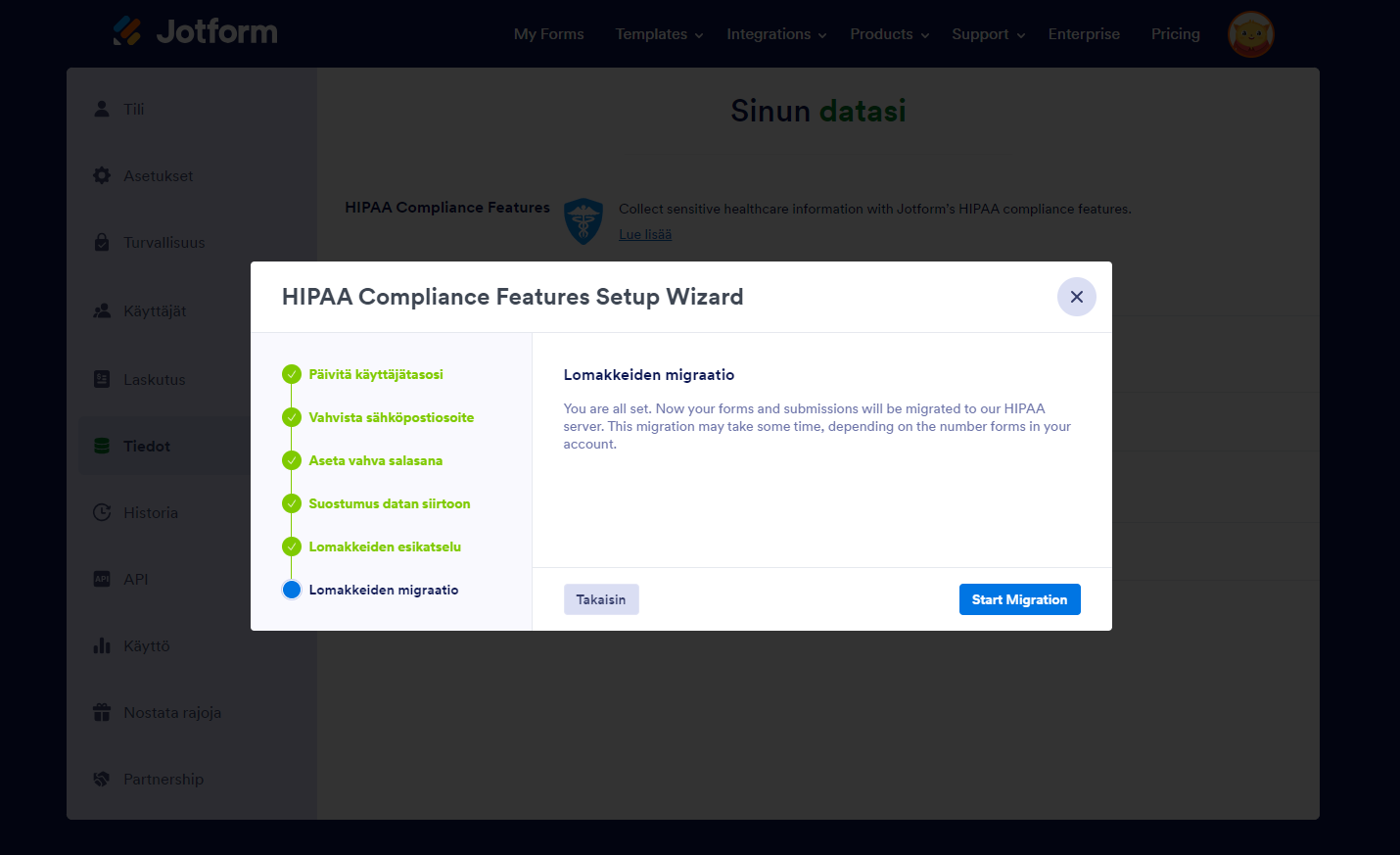Screen dimensions: 1400x855
Task: Select the Suostumus datan siirtoon step
Action: pyautogui.click(x=390, y=503)
